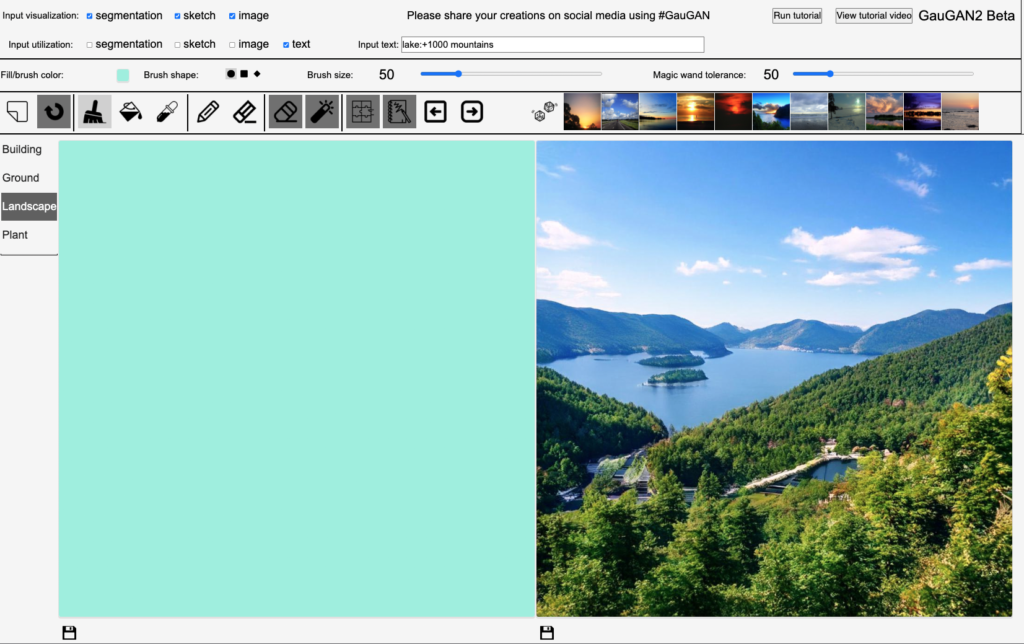Open the Plant category tab
The image size is (1024, 644).
click(29, 234)
